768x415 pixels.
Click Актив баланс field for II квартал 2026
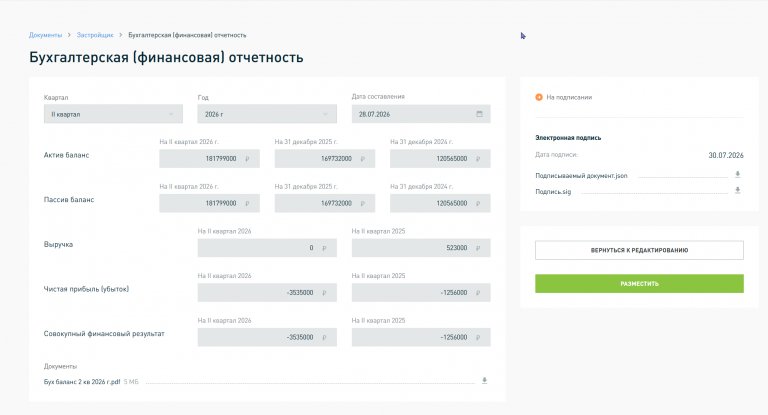[209, 159]
